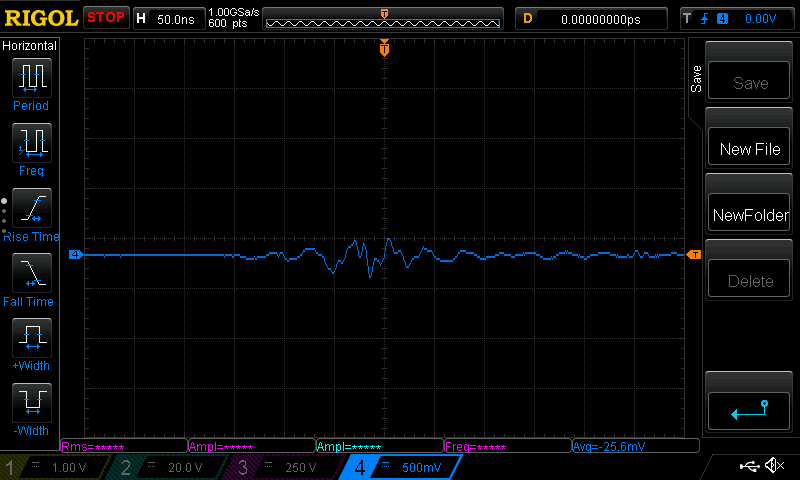
Task: Select the Fall Time measurement icon
Action: [x=32, y=273]
